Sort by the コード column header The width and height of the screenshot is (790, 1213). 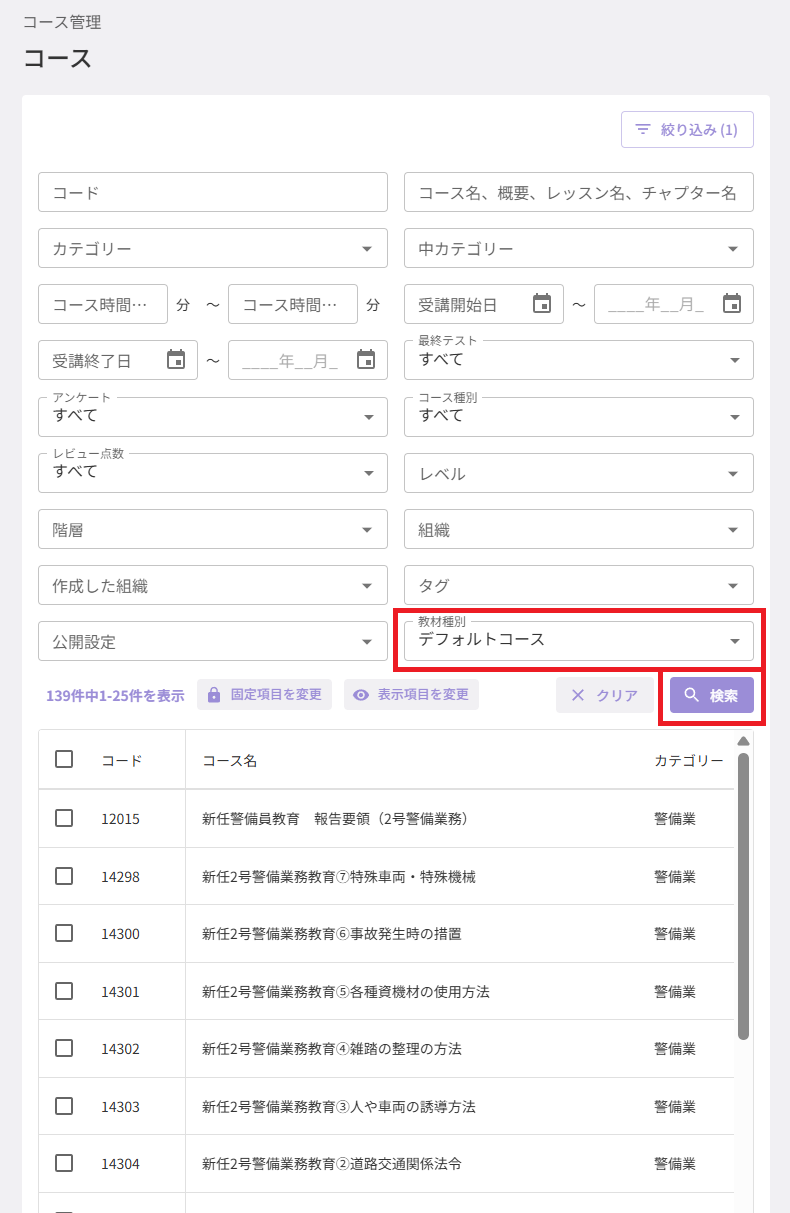click(x=121, y=760)
